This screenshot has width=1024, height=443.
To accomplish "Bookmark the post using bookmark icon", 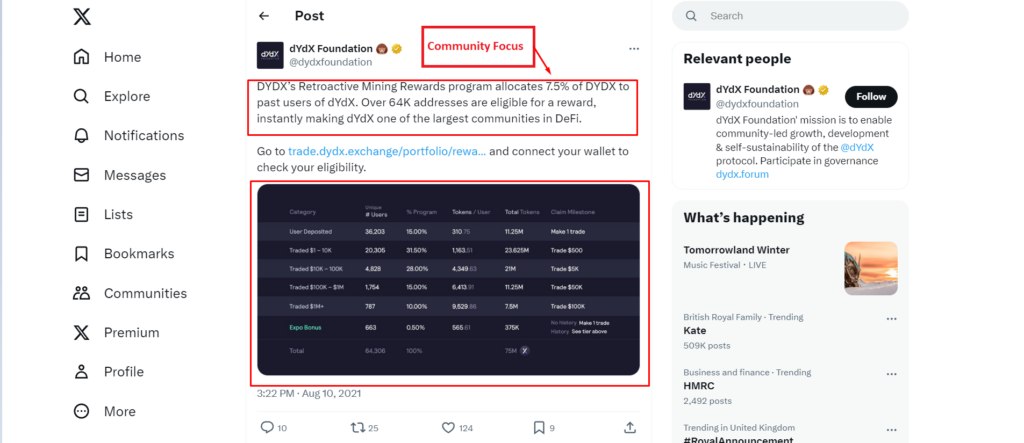I will coord(538,428).
